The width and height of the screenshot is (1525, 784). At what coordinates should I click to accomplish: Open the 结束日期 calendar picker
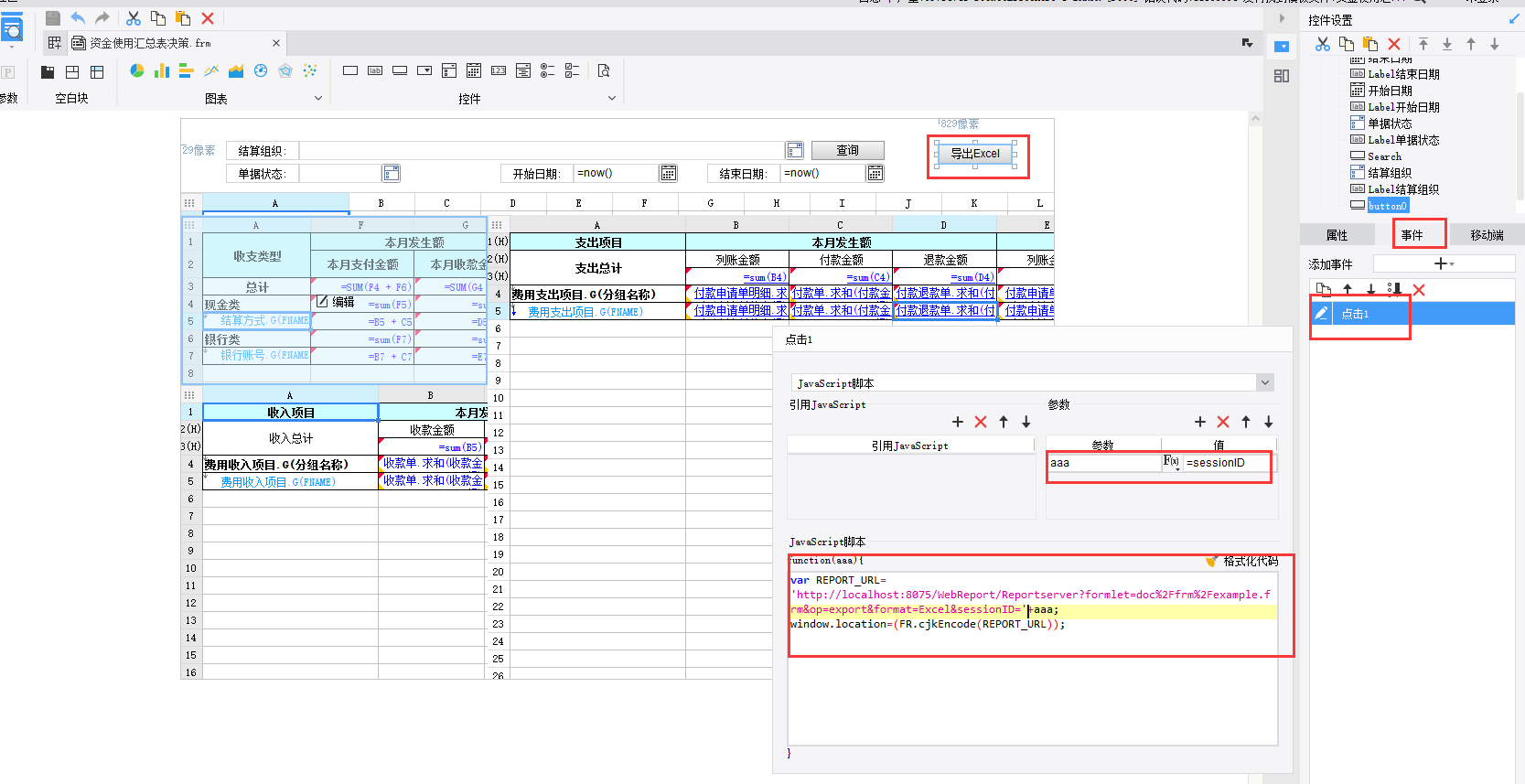coord(875,173)
